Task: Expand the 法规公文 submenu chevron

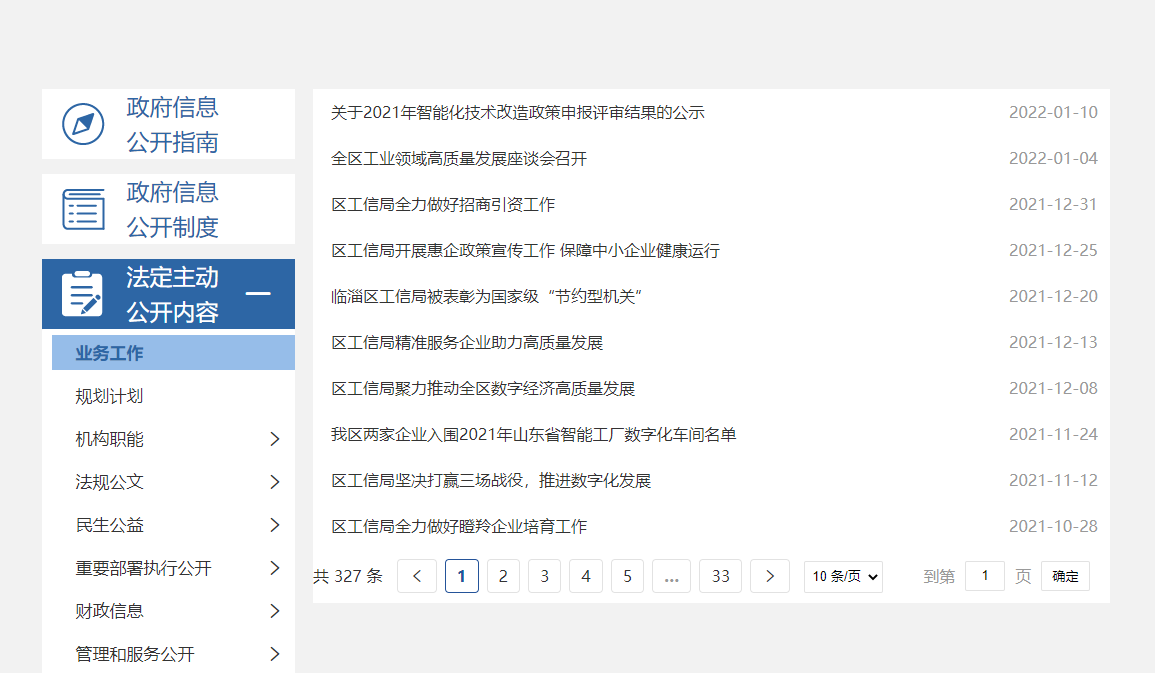Action: click(275, 482)
